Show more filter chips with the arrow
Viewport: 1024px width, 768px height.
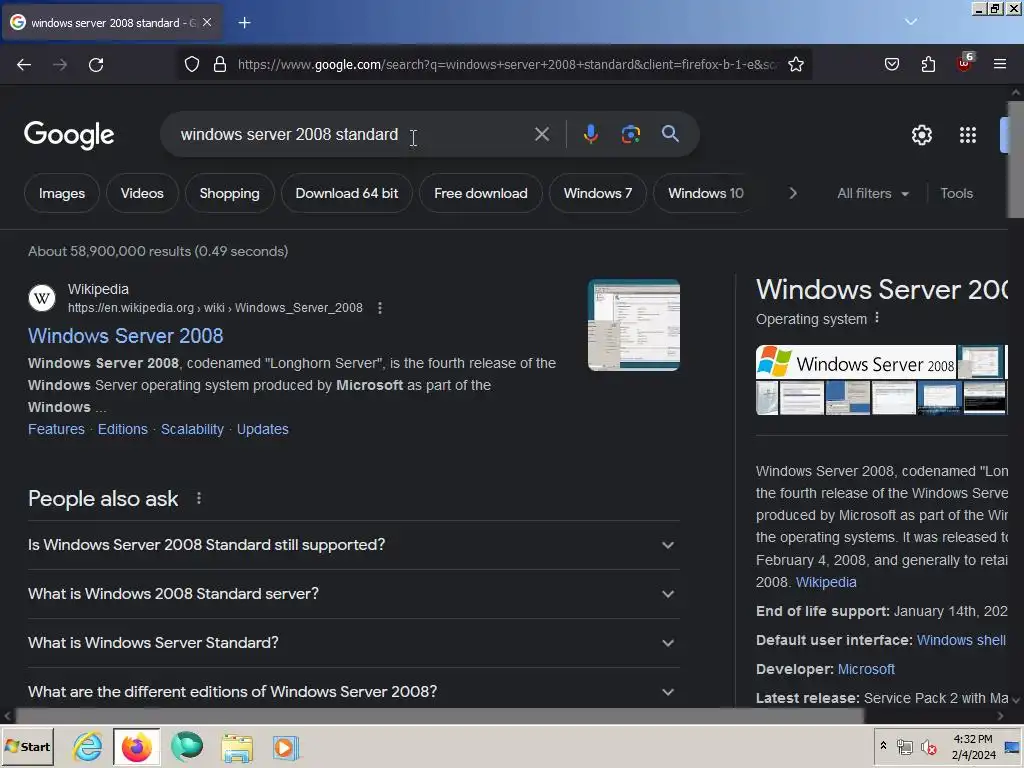tap(793, 193)
